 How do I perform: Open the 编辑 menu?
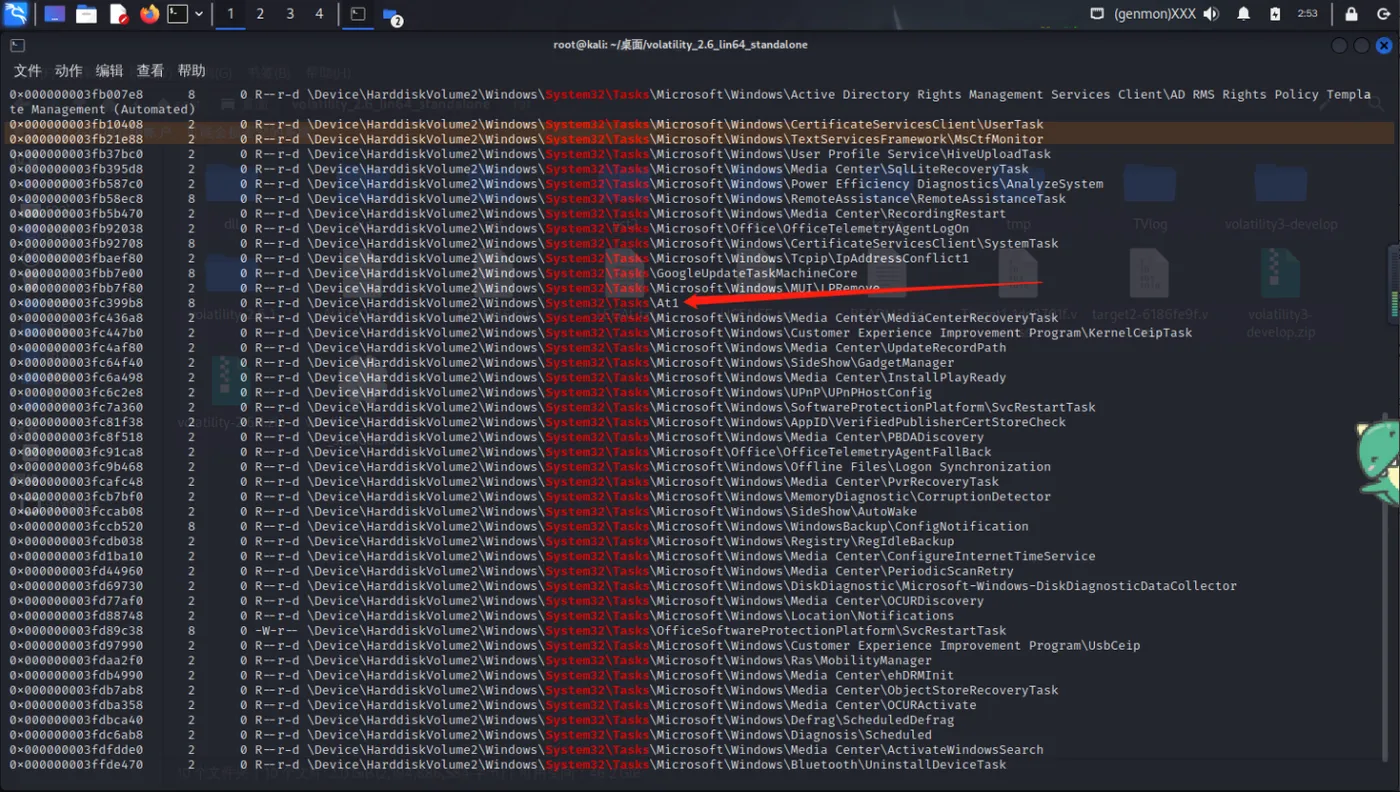(x=109, y=71)
